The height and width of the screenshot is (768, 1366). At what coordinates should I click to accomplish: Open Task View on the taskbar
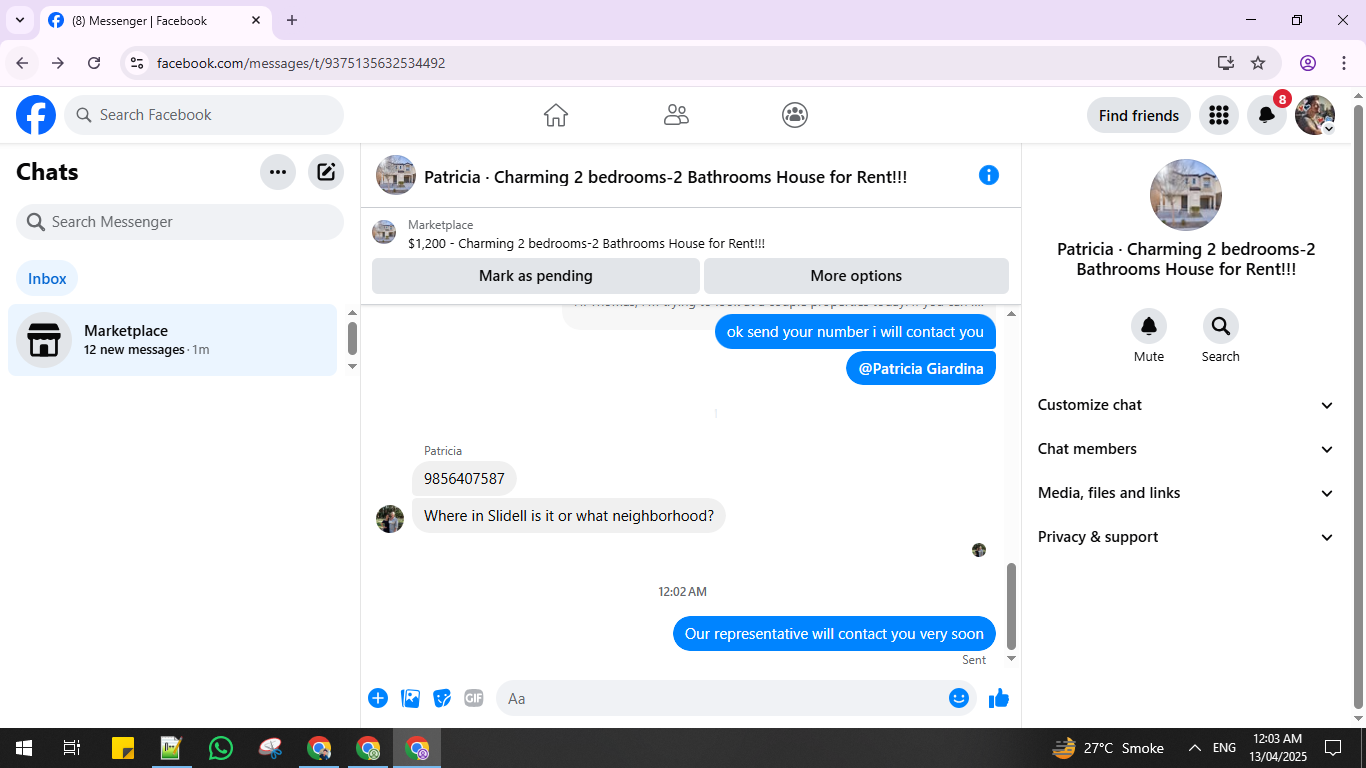pyautogui.click(x=72, y=748)
